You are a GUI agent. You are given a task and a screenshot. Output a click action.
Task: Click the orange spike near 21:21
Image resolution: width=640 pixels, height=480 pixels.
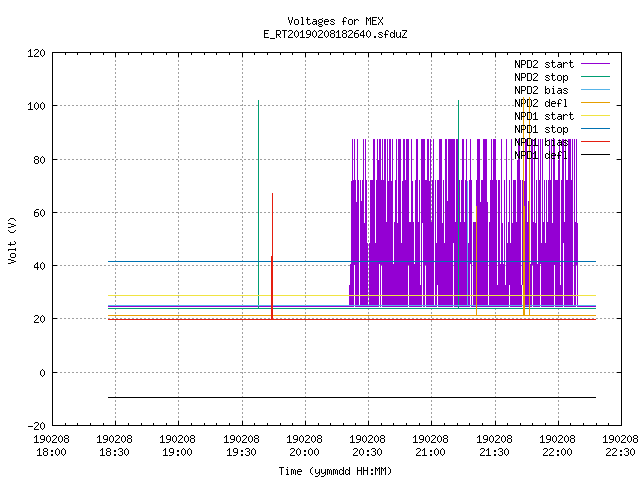pos(476,261)
